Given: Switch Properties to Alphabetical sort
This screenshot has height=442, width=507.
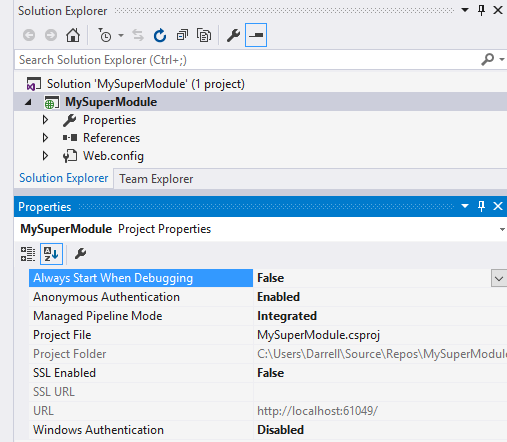Looking at the screenshot, I should [x=51, y=254].
